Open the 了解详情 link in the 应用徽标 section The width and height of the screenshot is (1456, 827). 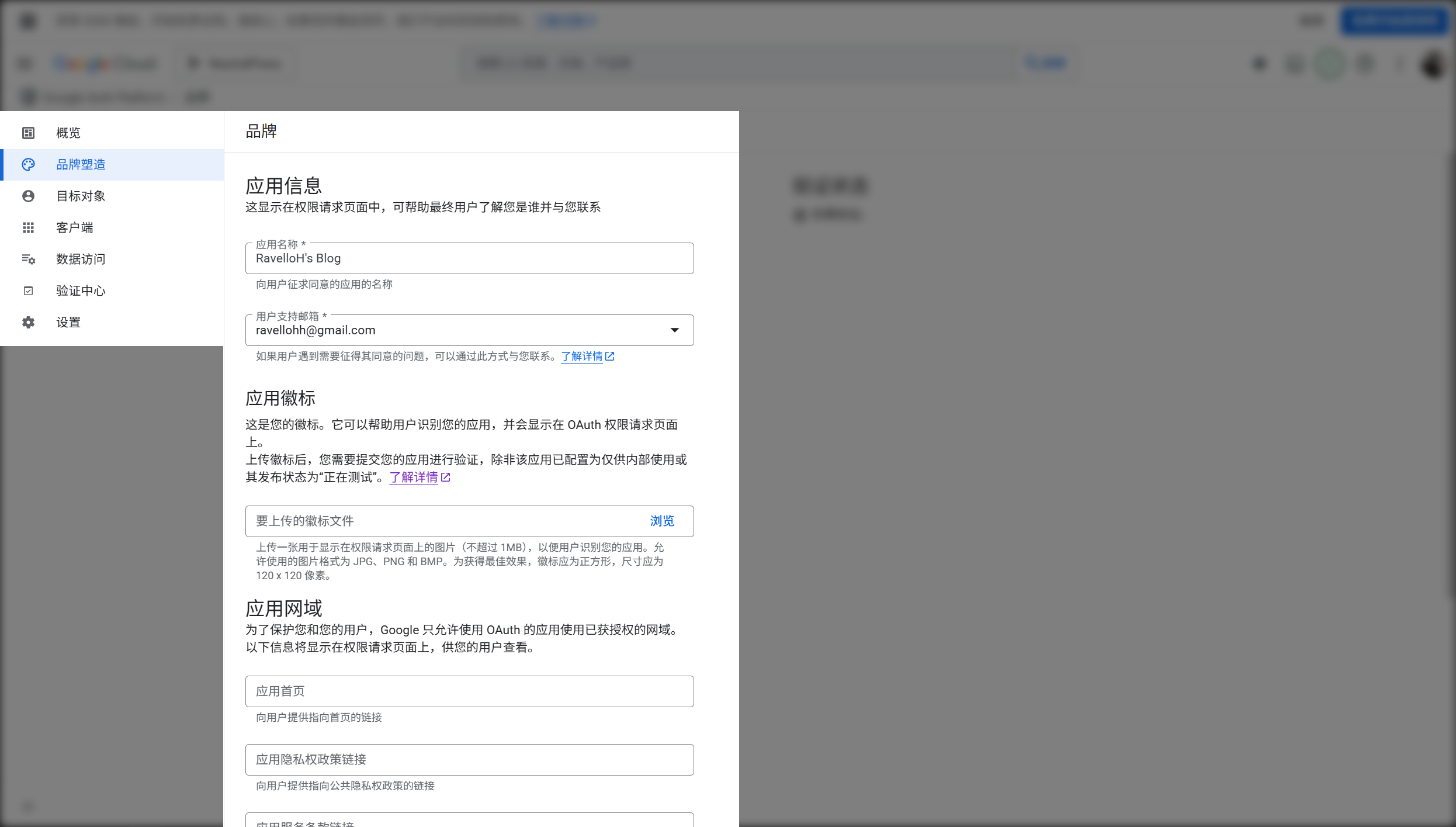click(x=415, y=477)
